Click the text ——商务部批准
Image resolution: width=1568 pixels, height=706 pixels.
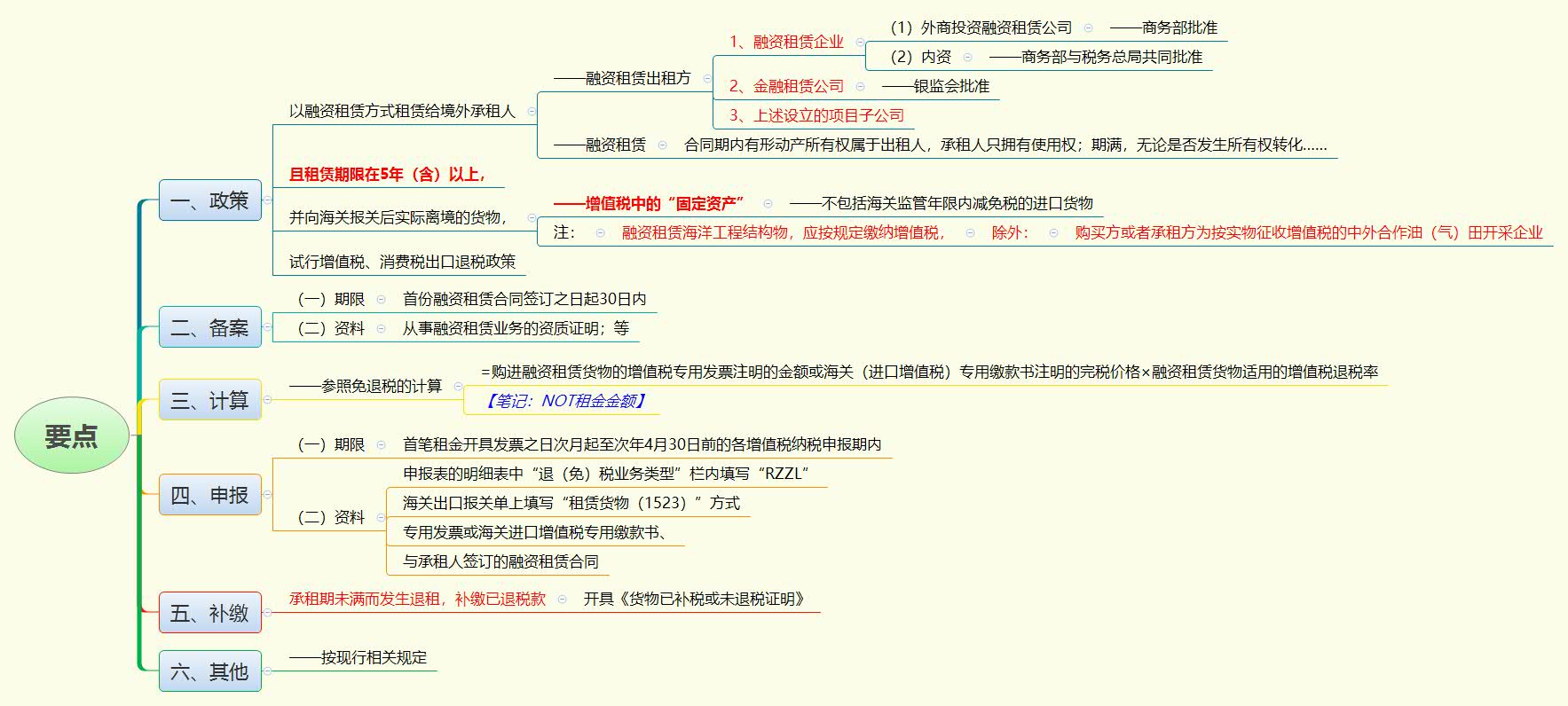tap(1163, 28)
